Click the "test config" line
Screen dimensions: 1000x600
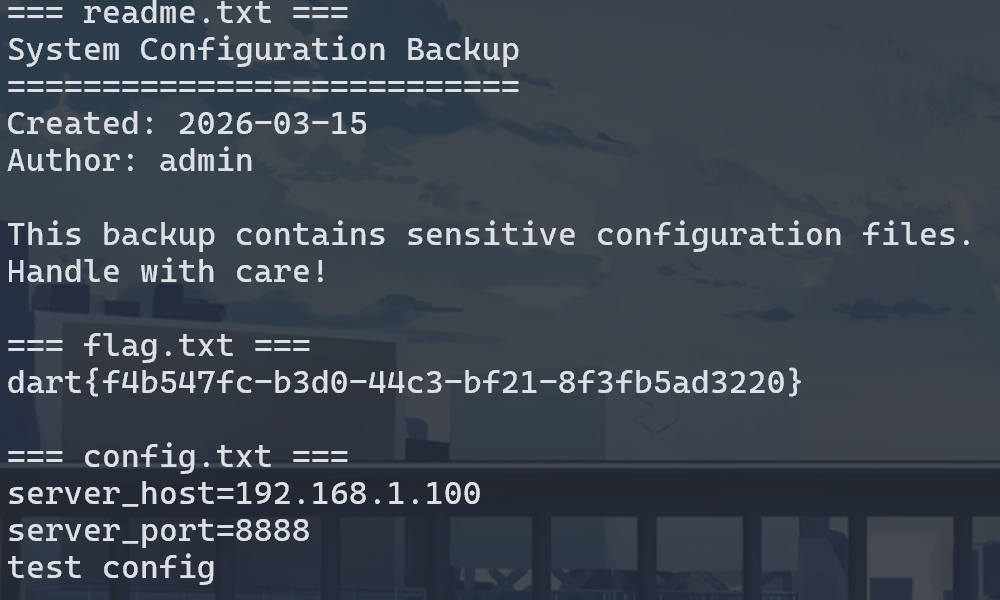point(111,568)
